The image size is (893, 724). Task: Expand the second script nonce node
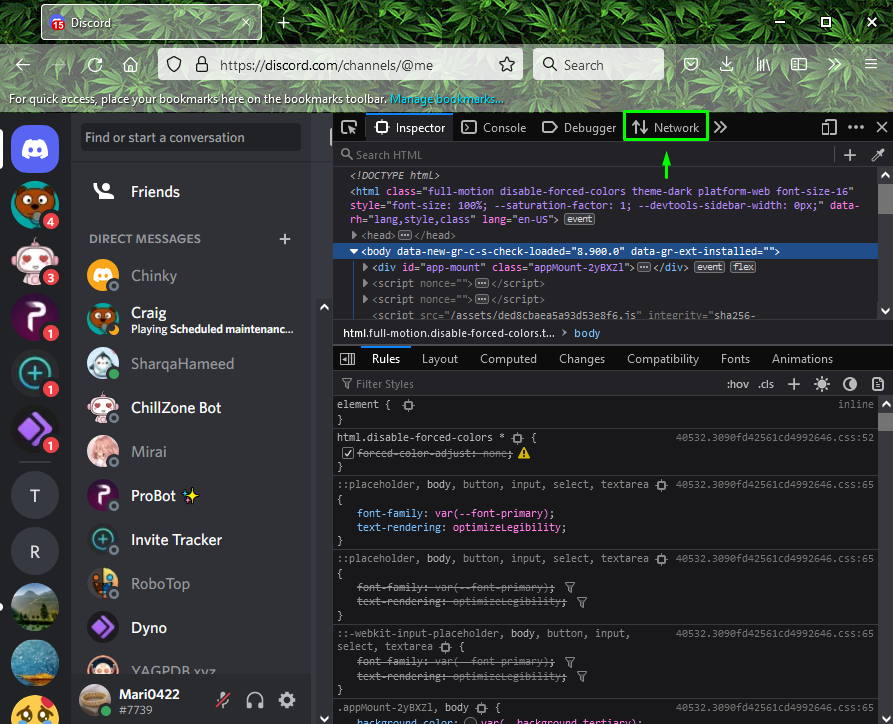click(x=366, y=299)
